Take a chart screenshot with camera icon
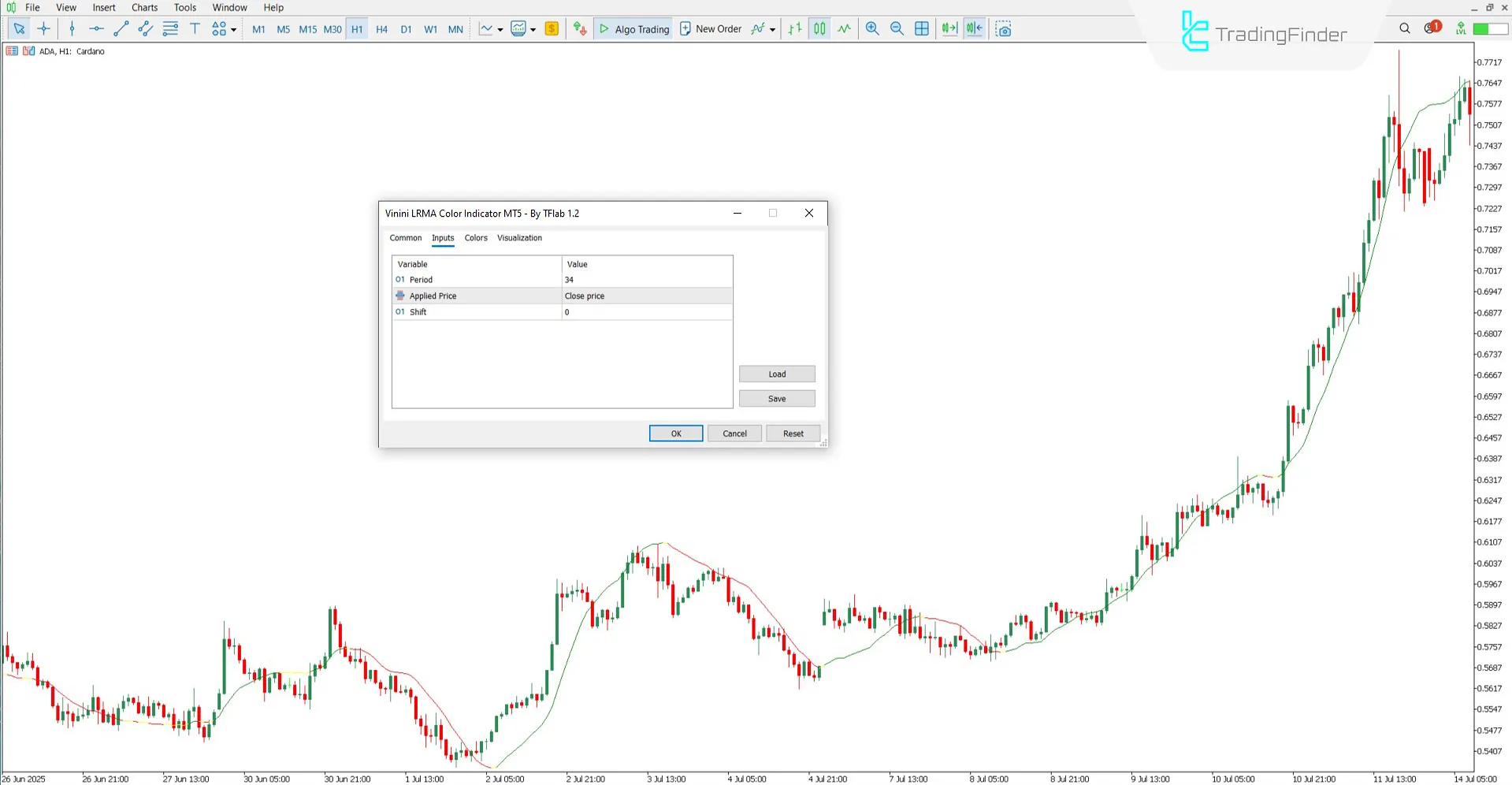Screen dimensions: 1512x785 coord(1003,29)
